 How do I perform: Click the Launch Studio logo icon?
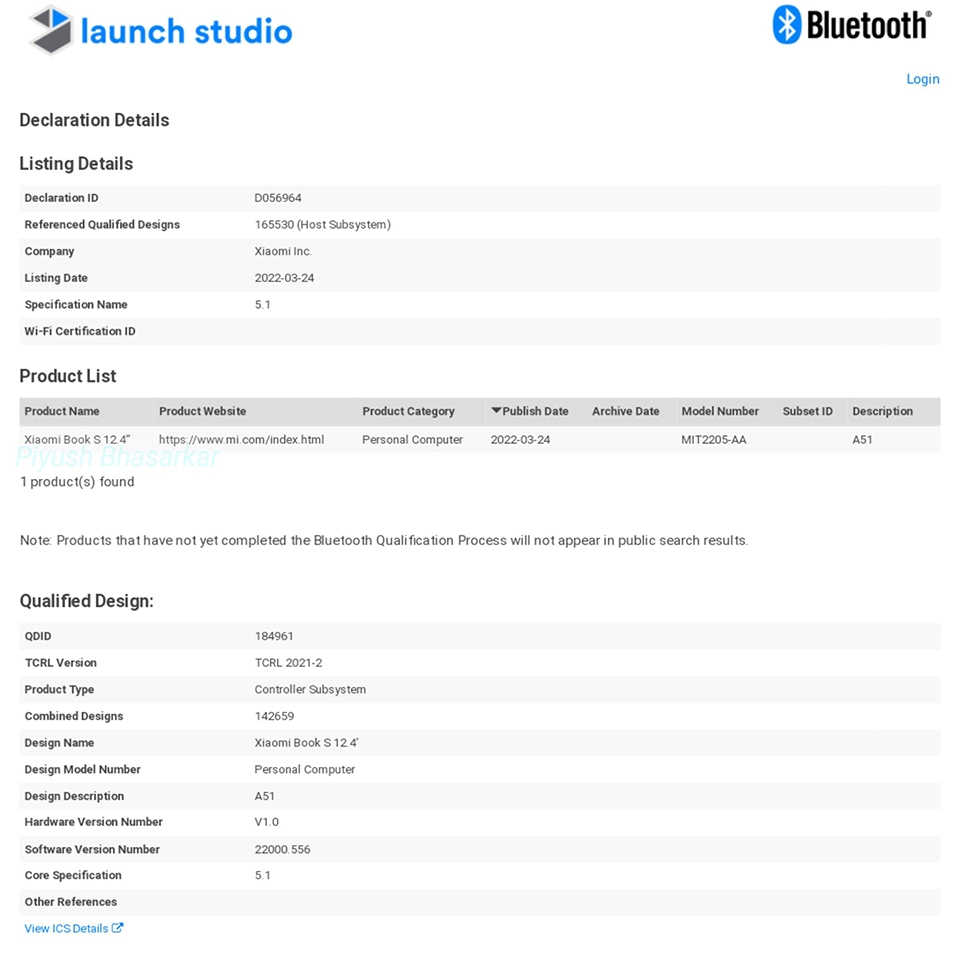pyautogui.click(x=51, y=30)
